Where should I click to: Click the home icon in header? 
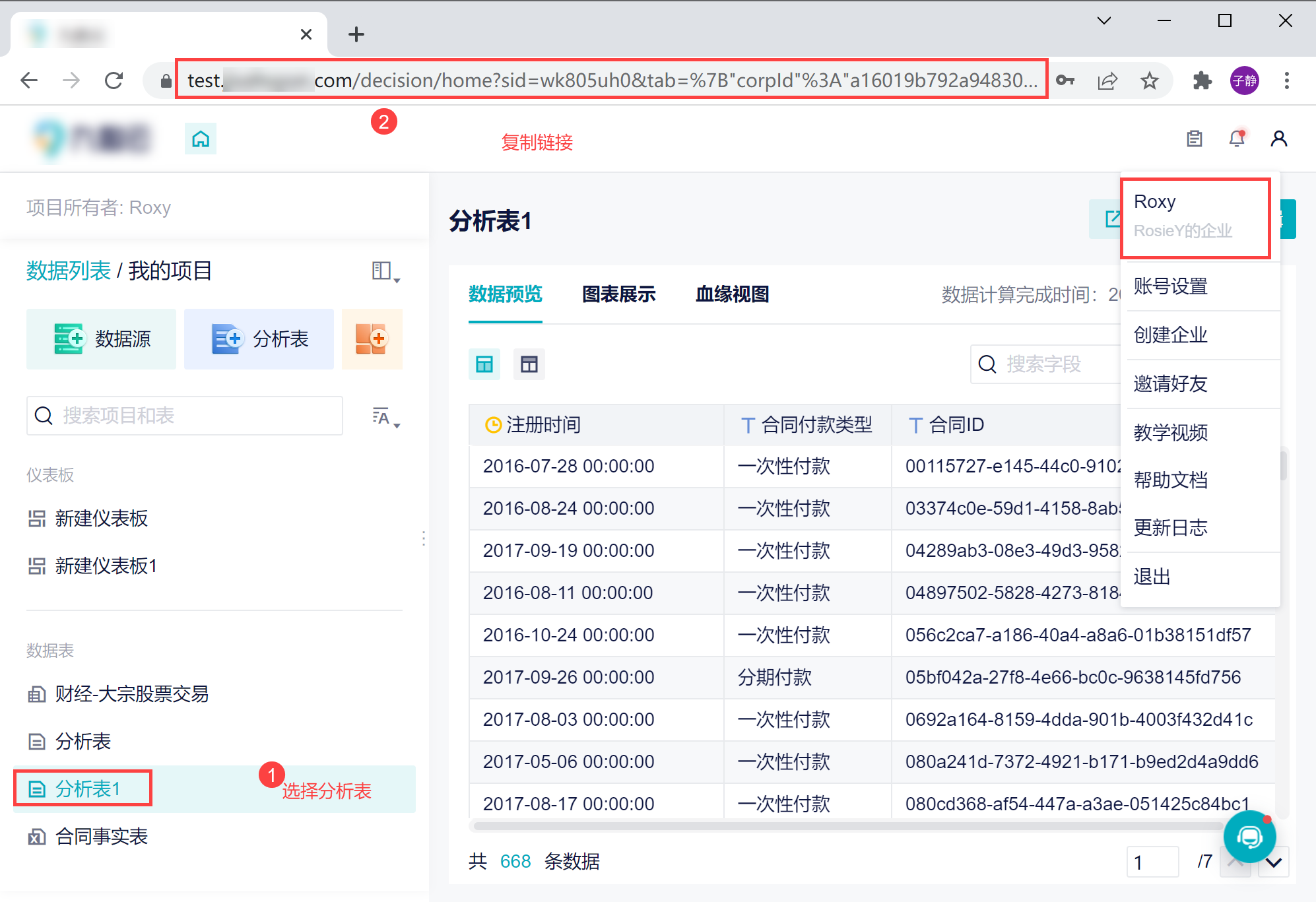tap(201, 139)
